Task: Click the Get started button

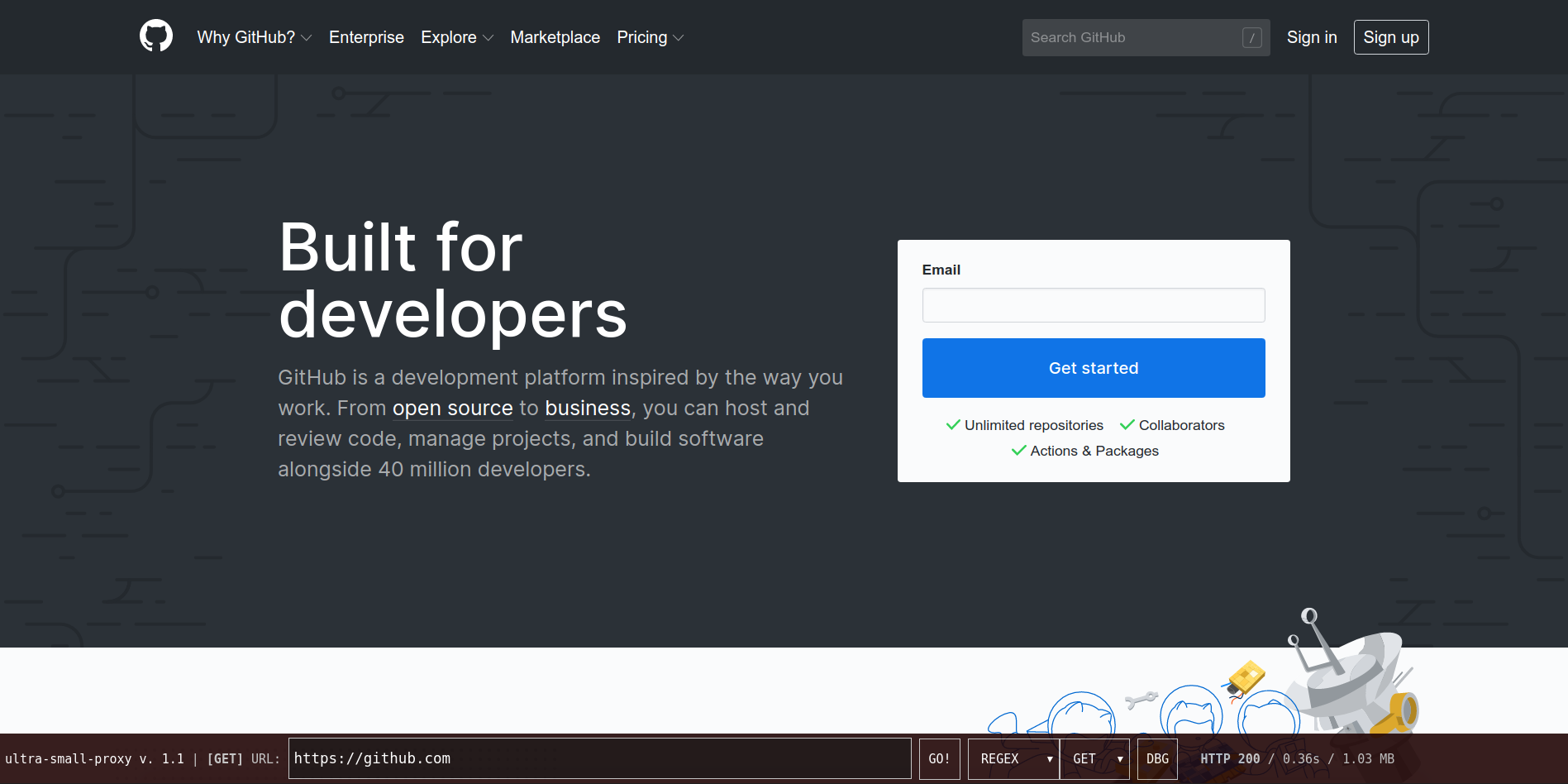Action: [1094, 368]
